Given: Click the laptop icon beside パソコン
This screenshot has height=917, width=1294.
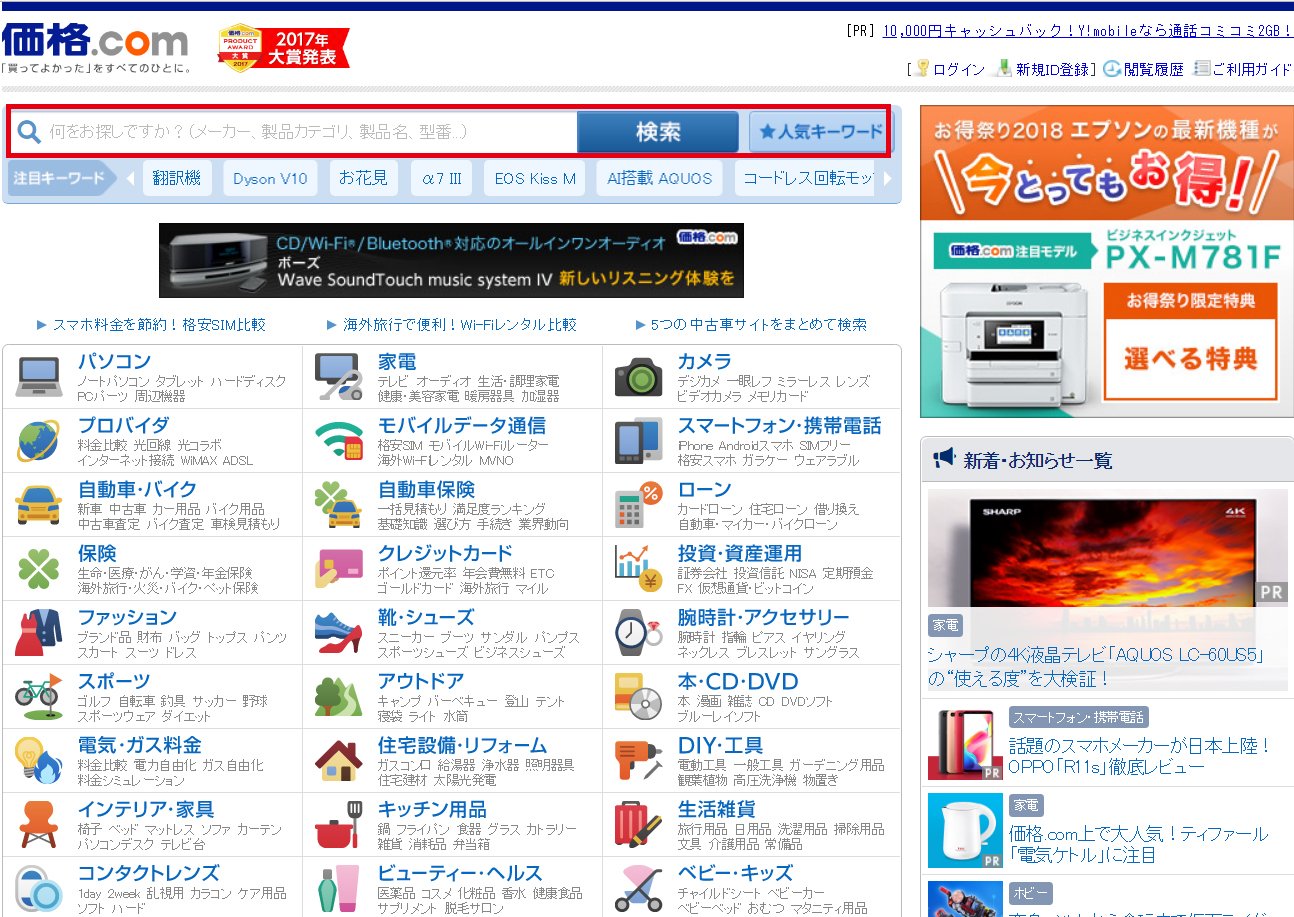Looking at the screenshot, I should point(39,377).
